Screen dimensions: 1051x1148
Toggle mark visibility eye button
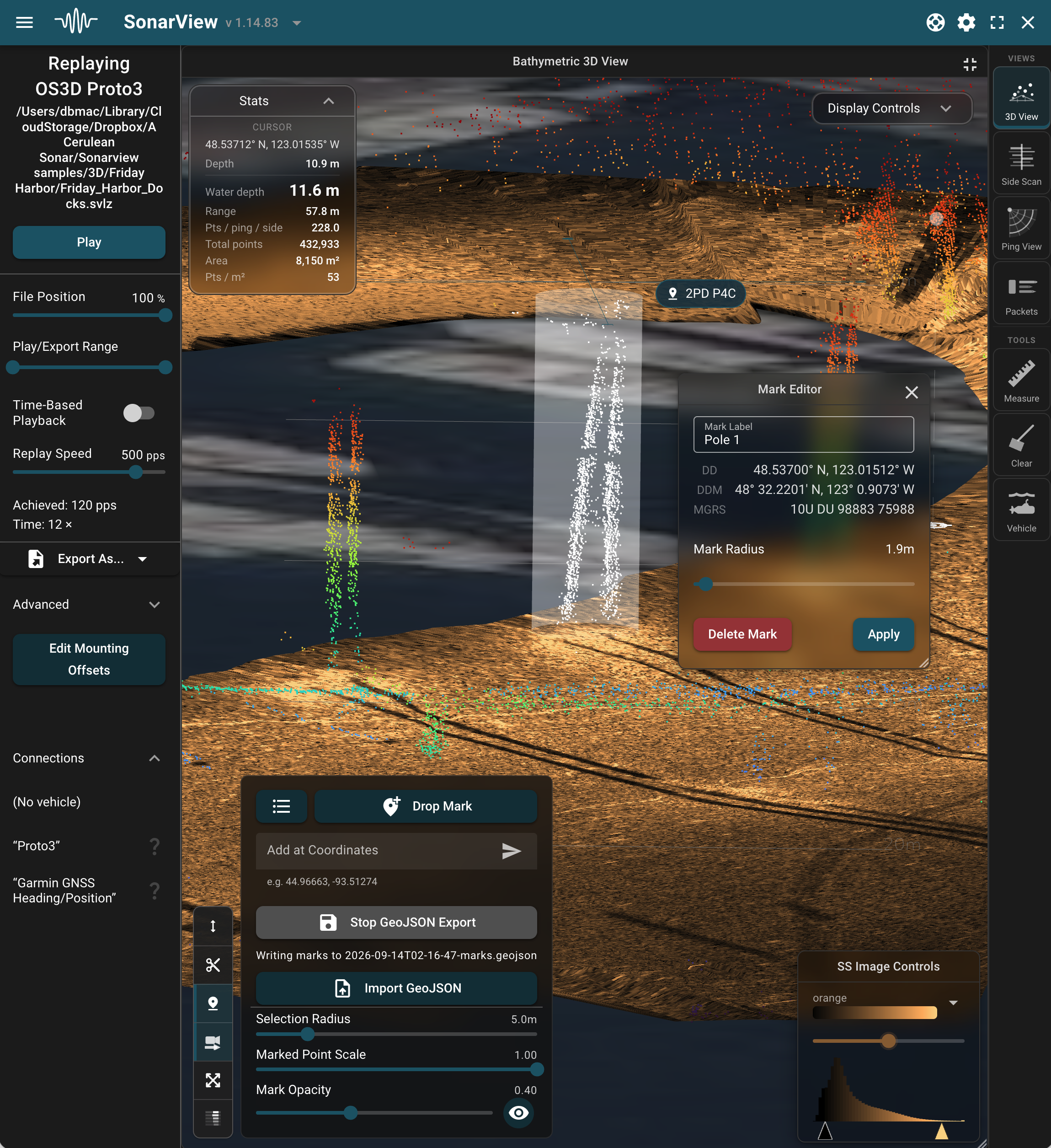518,1113
